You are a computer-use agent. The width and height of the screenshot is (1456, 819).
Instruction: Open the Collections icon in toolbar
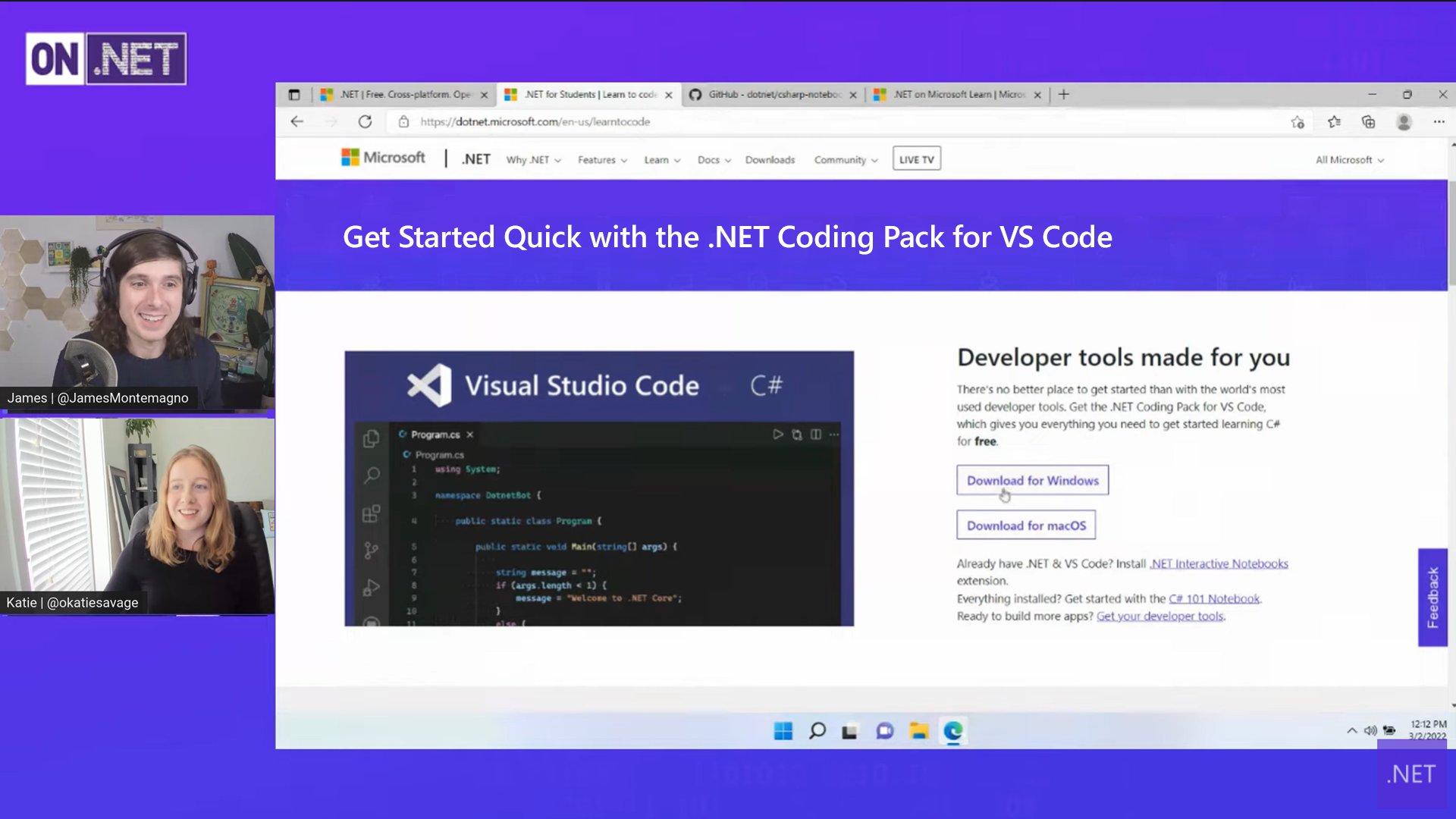click(x=1368, y=121)
